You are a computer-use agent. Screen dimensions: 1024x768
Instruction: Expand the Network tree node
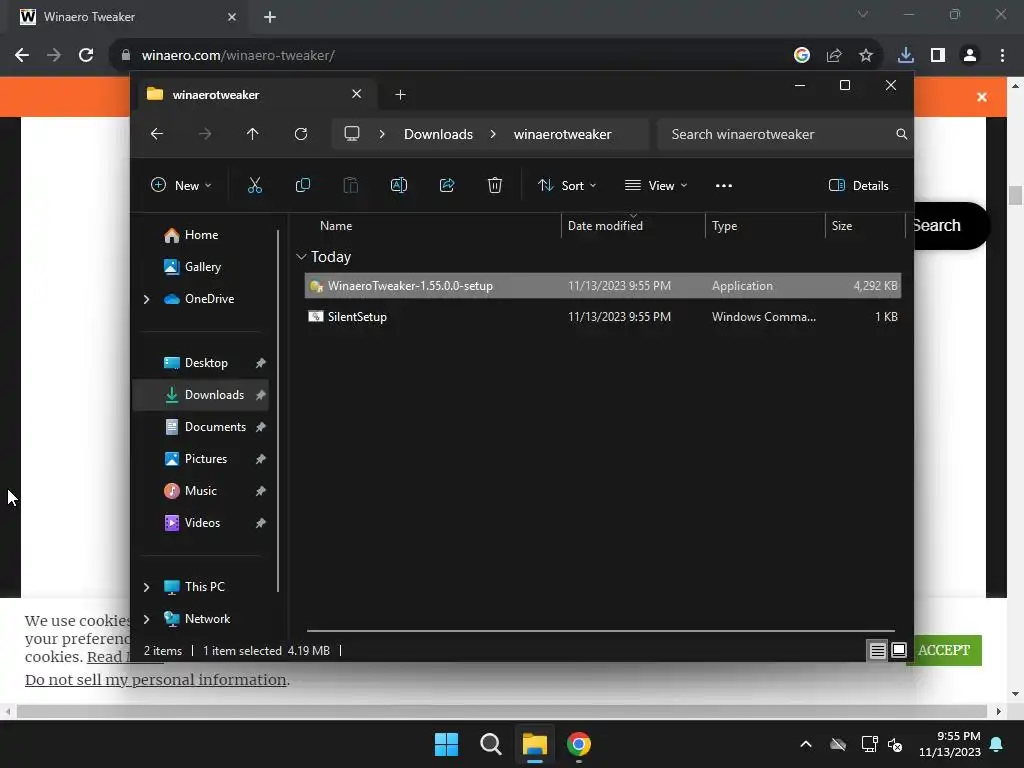click(146, 619)
